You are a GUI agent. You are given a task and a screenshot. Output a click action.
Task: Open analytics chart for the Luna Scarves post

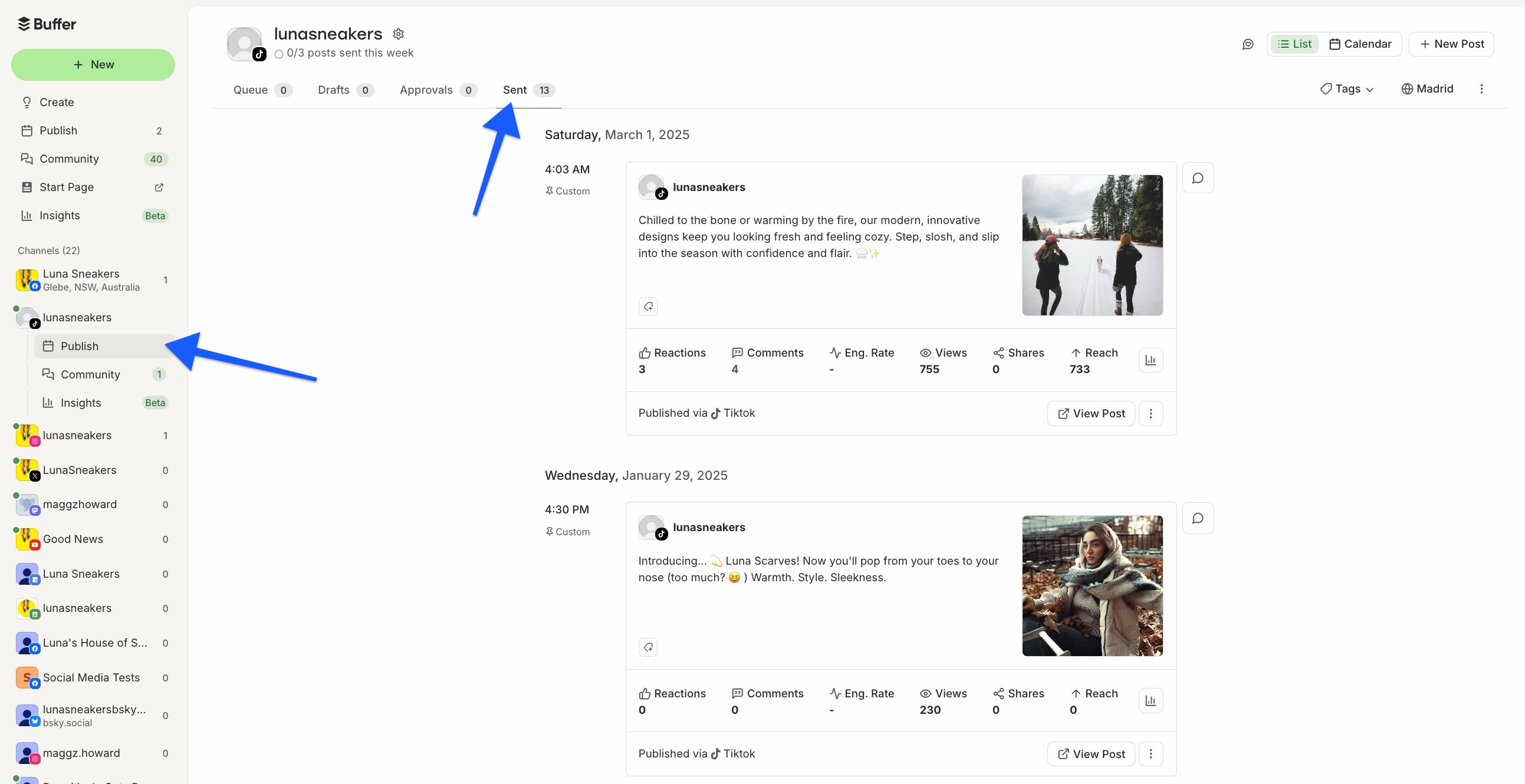coord(1151,700)
